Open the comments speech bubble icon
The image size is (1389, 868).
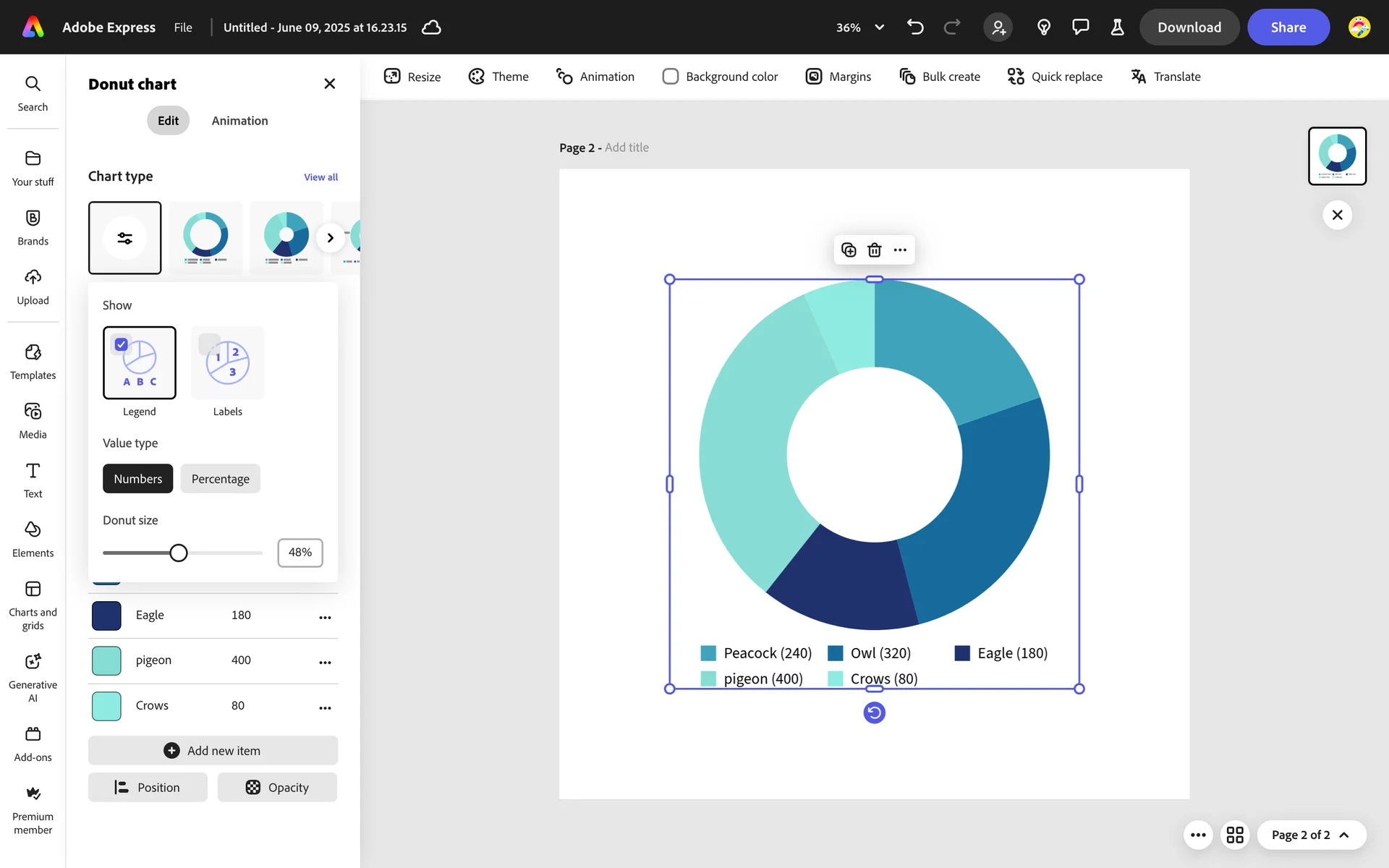1080,27
